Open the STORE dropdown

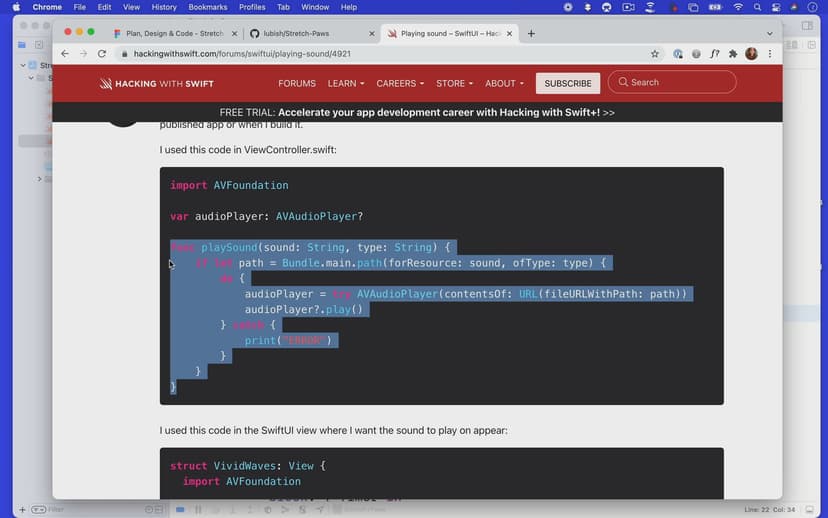coord(455,83)
